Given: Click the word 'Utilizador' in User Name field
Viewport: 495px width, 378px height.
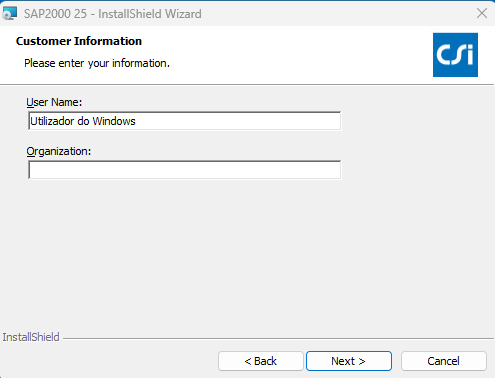Looking at the screenshot, I should pos(52,121).
